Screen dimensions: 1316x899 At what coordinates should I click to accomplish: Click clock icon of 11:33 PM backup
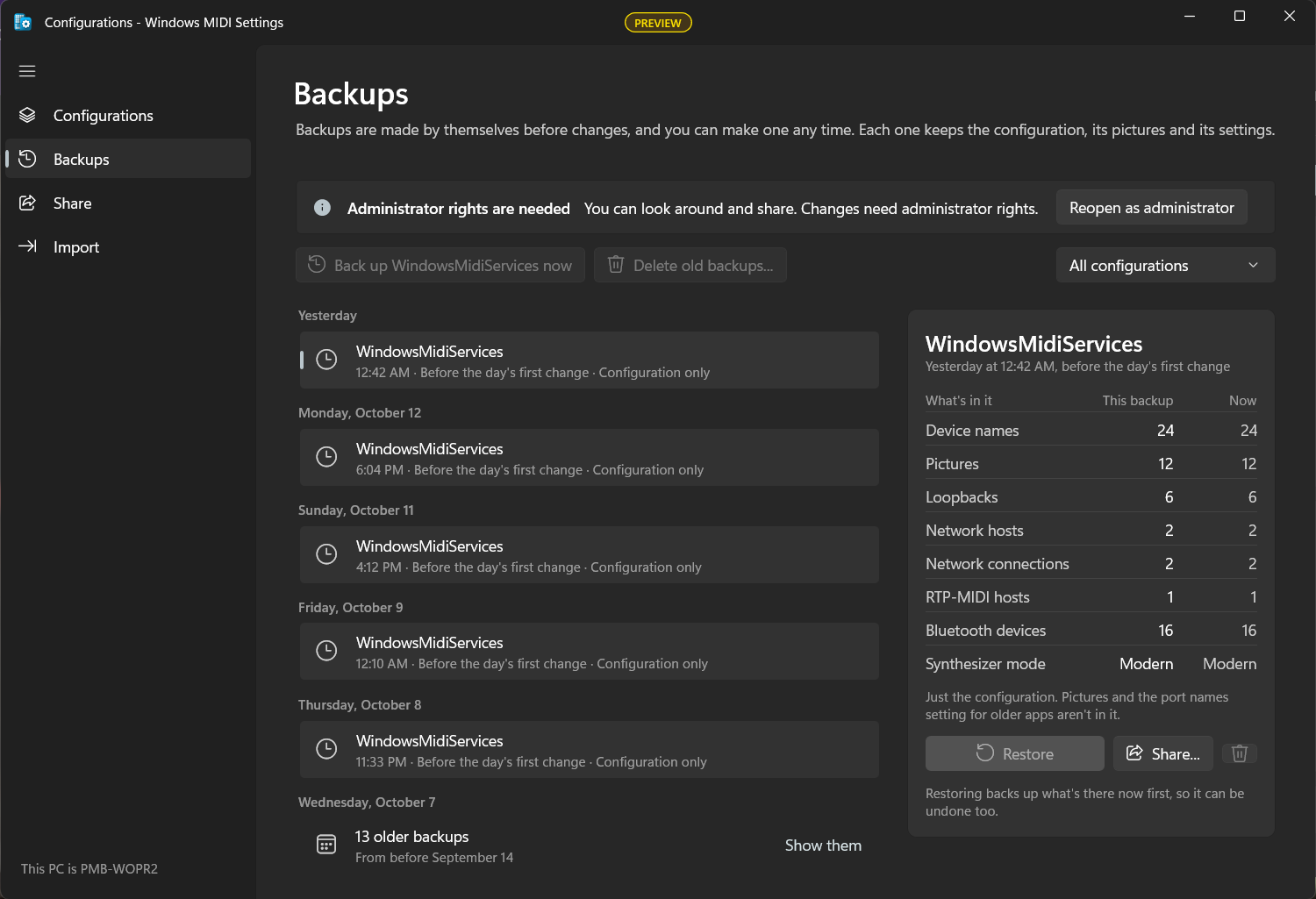point(326,749)
